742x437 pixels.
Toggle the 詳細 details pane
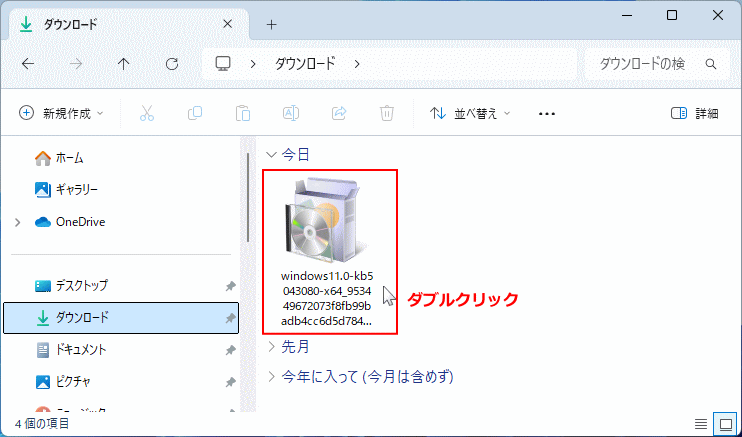point(695,113)
